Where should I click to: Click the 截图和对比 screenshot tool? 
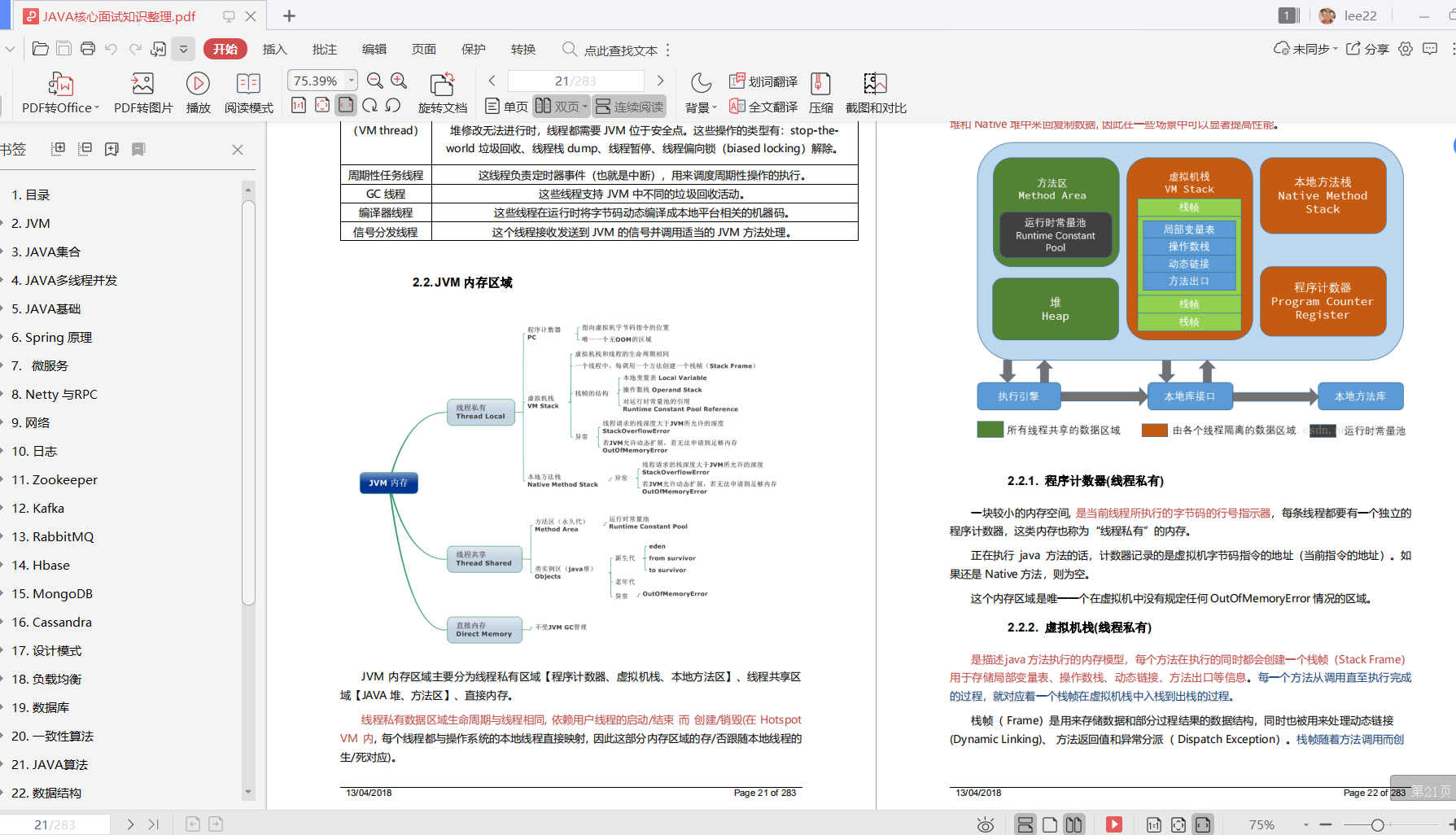[875, 92]
